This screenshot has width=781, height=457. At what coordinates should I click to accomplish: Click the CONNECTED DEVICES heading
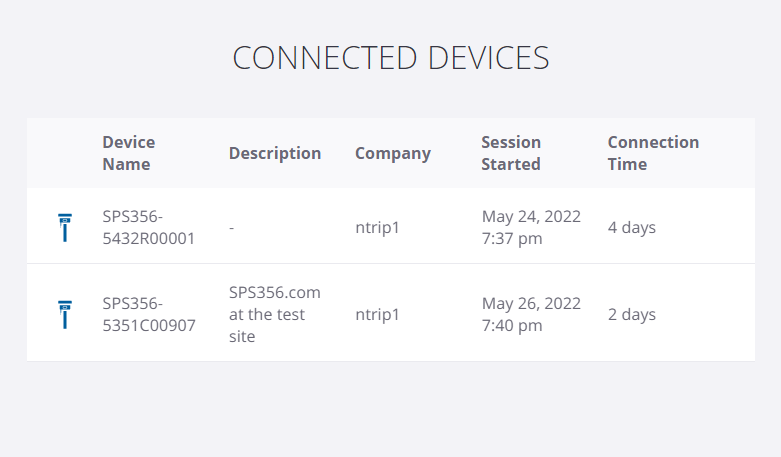click(390, 58)
